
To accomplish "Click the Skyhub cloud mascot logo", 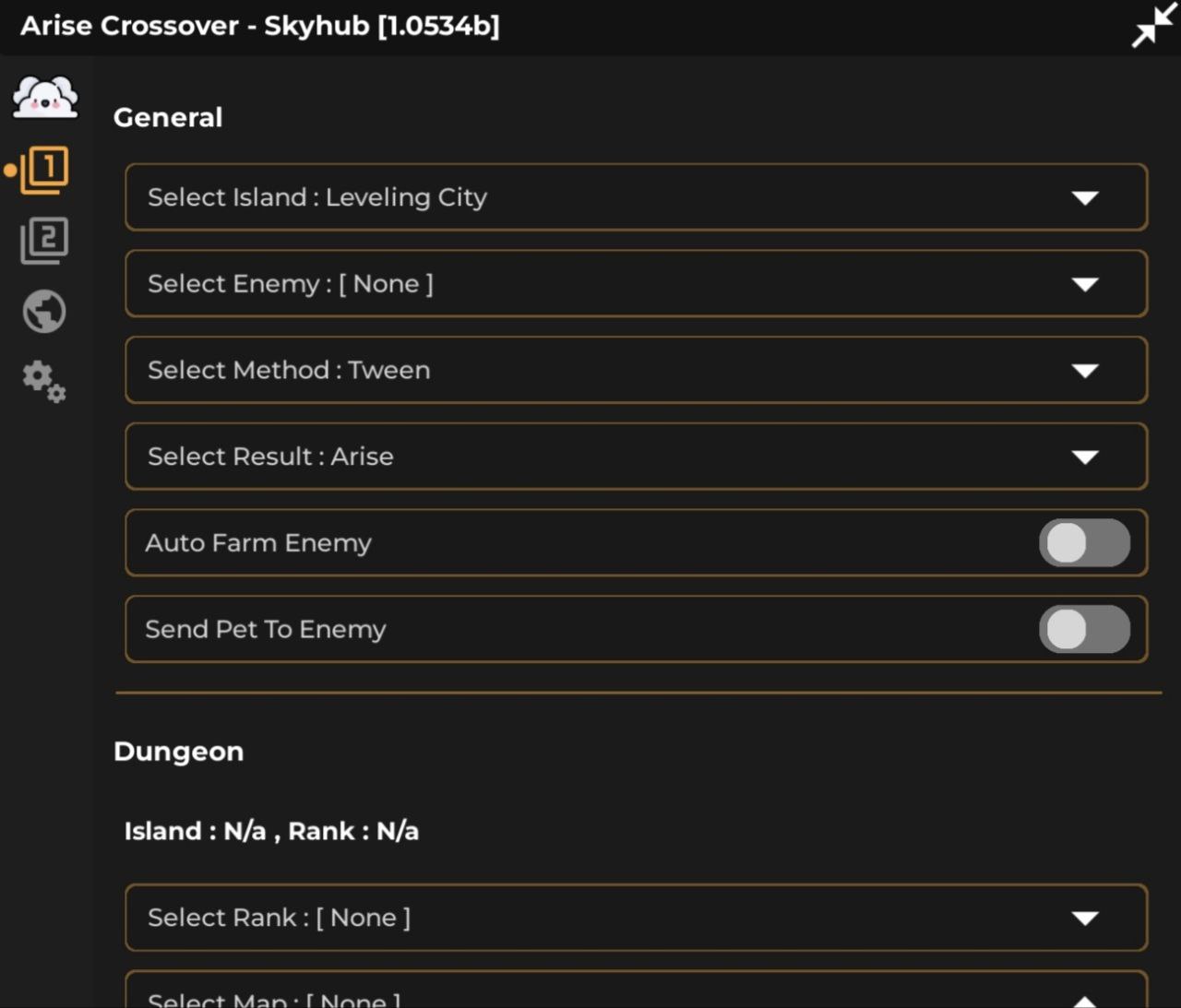I will [x=45, y=97].
